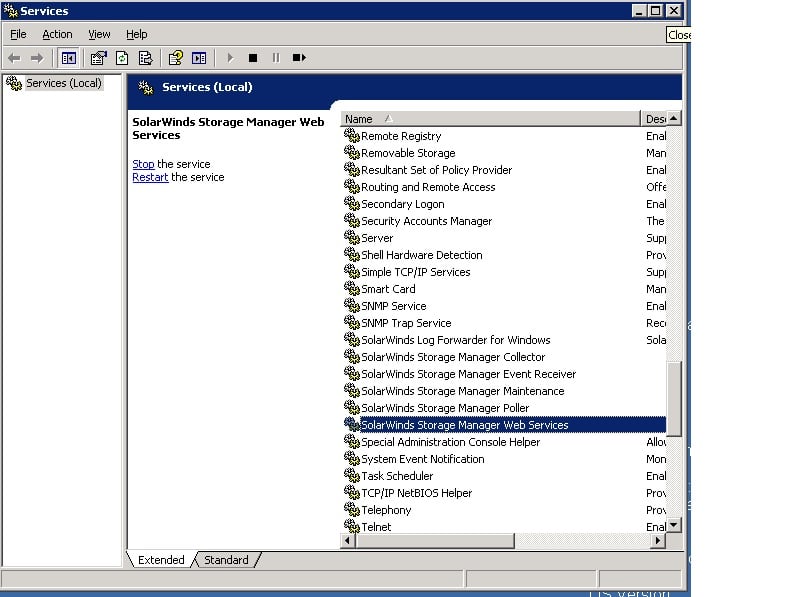
Task: Click the vertical scrollbar up arrow
Action: click(x=674, y=118)
